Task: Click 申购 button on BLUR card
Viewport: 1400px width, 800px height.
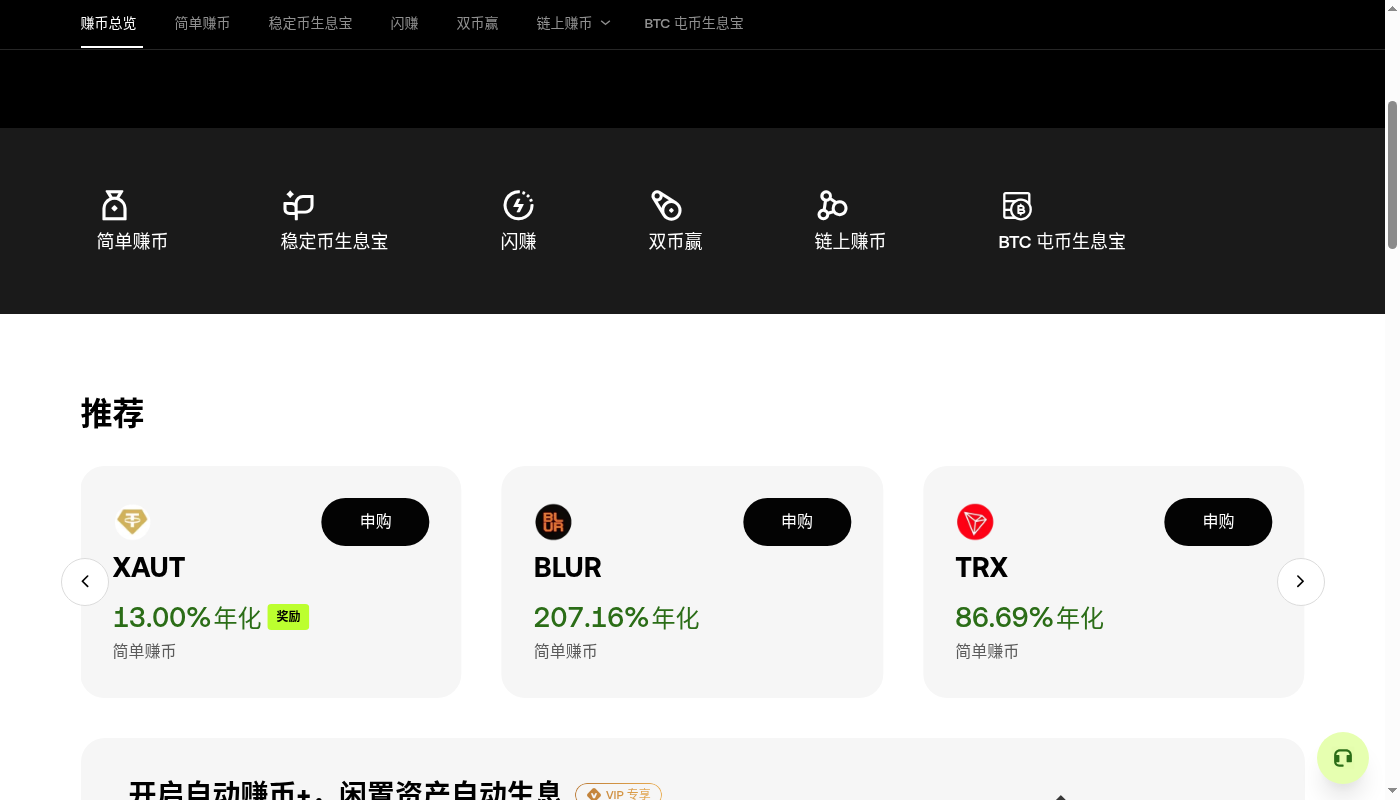Action: pos(797,521)
